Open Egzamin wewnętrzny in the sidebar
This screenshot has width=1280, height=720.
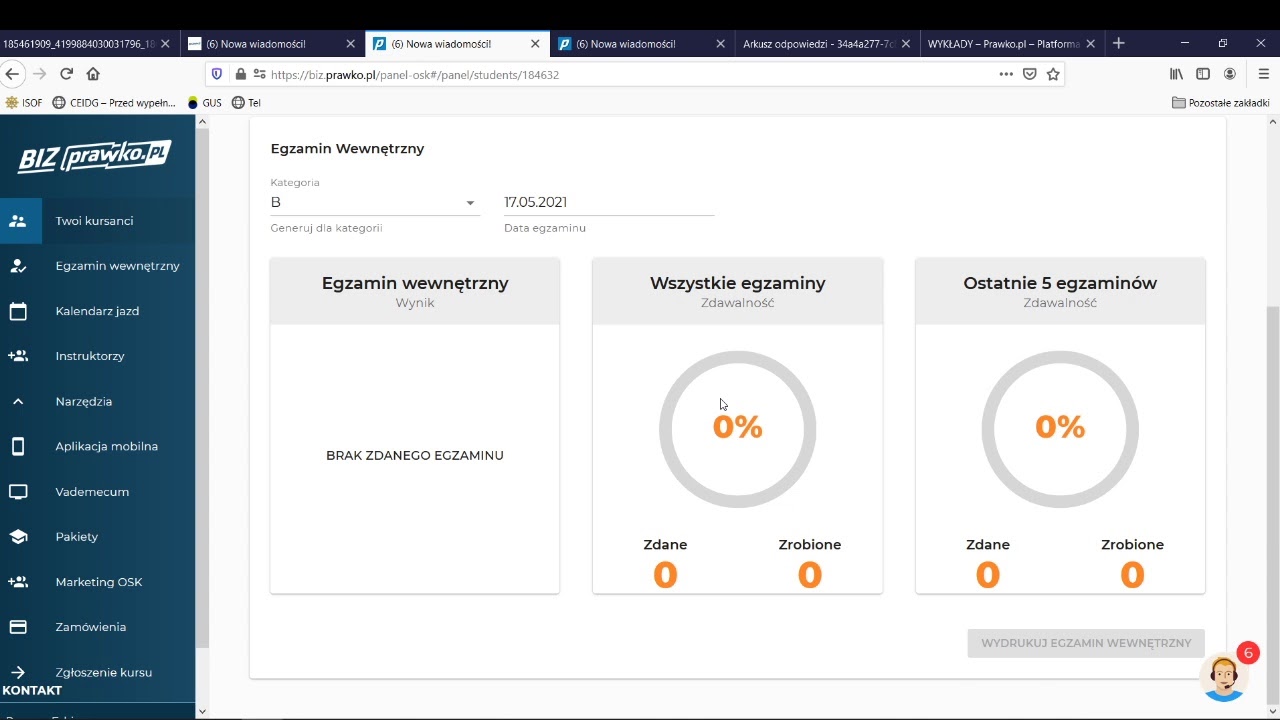(x=97, y=266)
